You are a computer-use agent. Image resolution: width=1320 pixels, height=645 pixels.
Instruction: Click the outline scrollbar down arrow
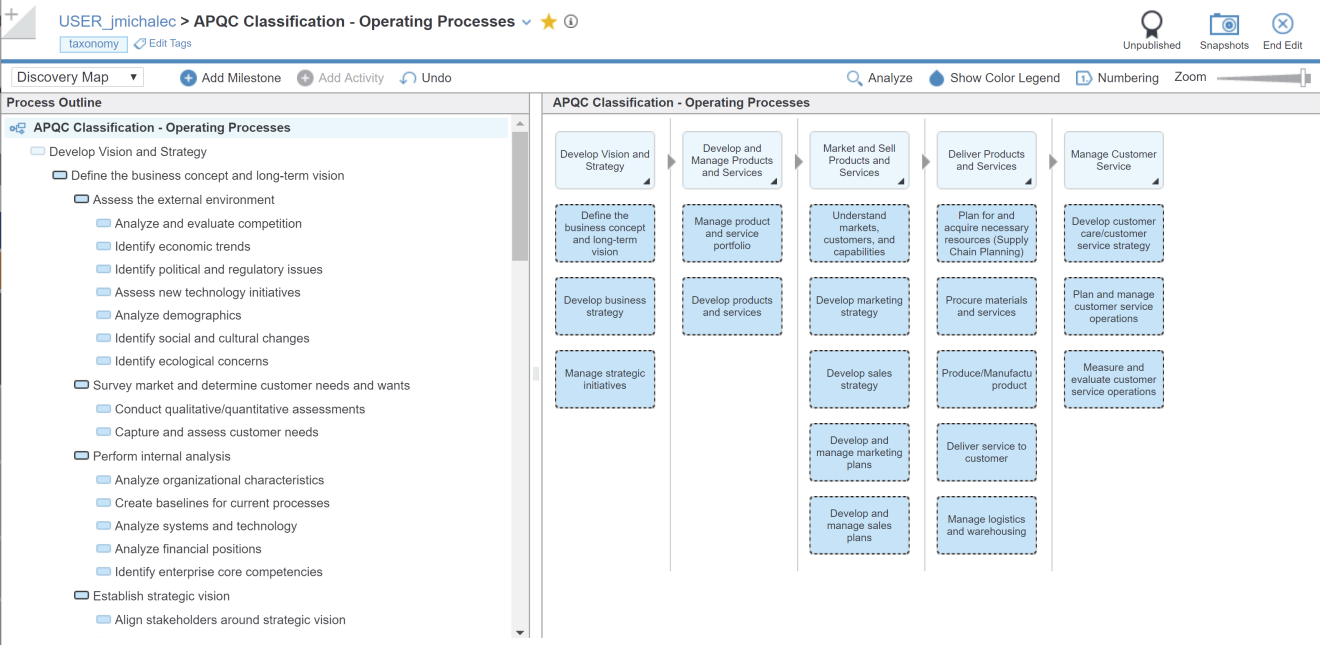pos(520,632)
